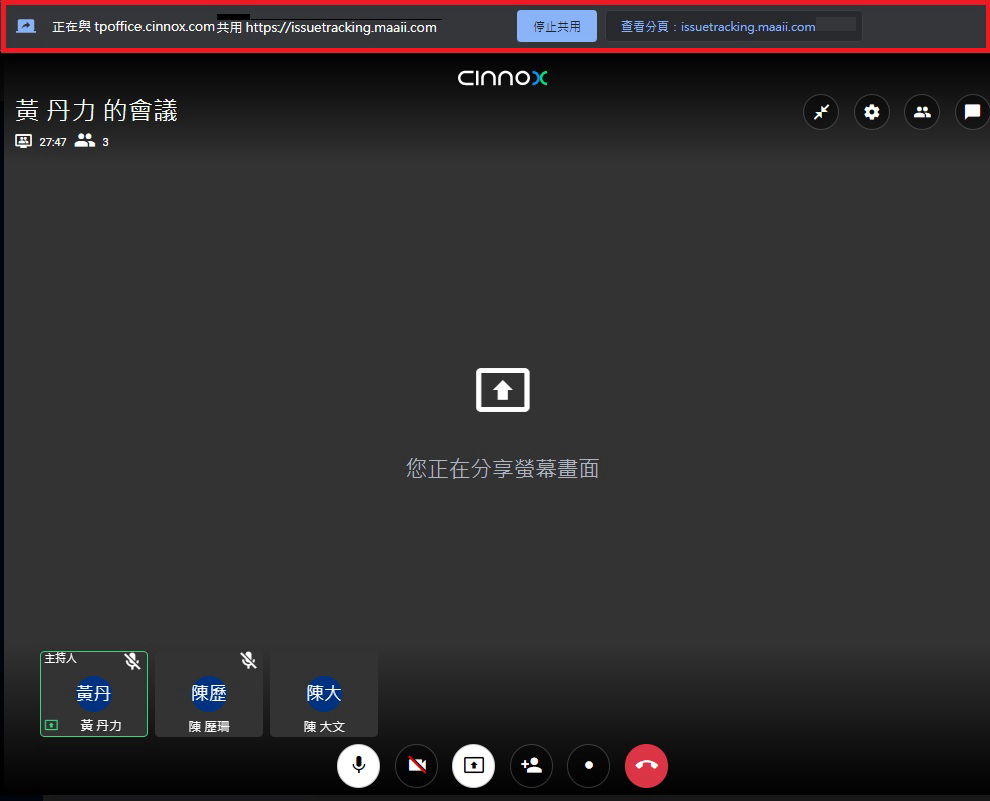Select the 陳大文 participant tile

point(324,694)
